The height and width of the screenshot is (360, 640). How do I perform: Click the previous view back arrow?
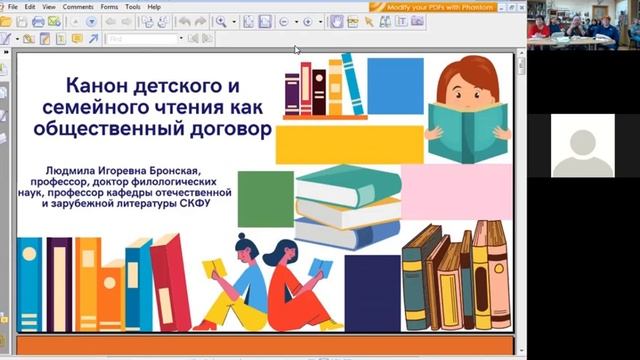111,22
